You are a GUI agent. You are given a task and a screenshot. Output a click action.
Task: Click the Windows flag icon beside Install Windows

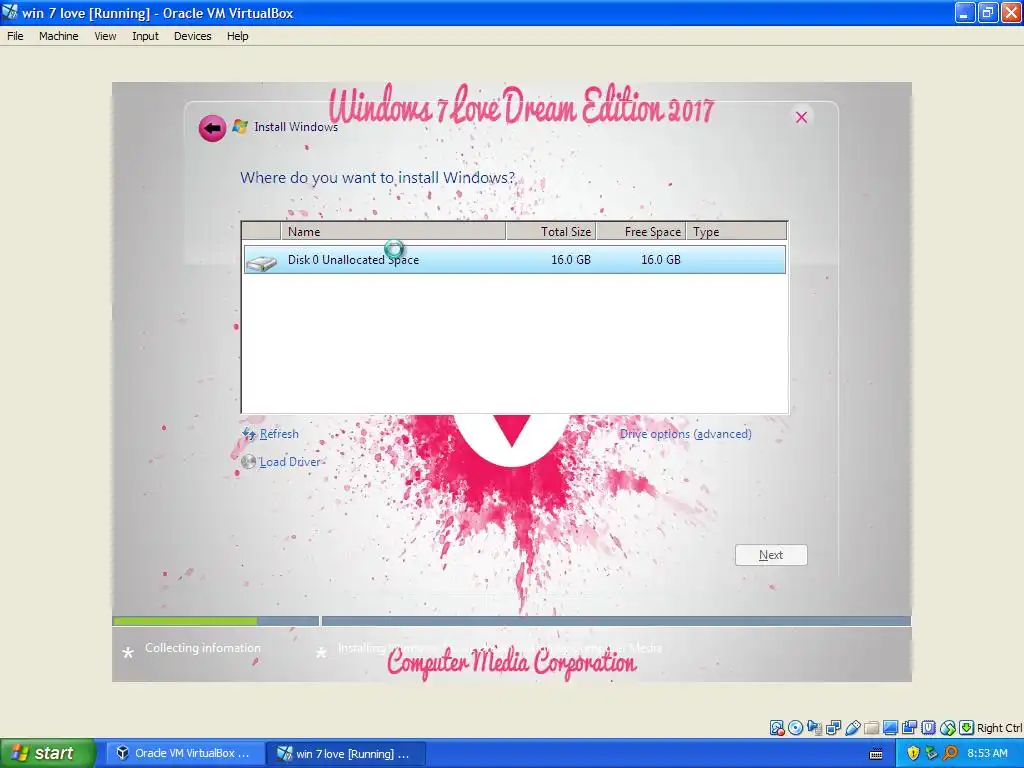(240, 127)
